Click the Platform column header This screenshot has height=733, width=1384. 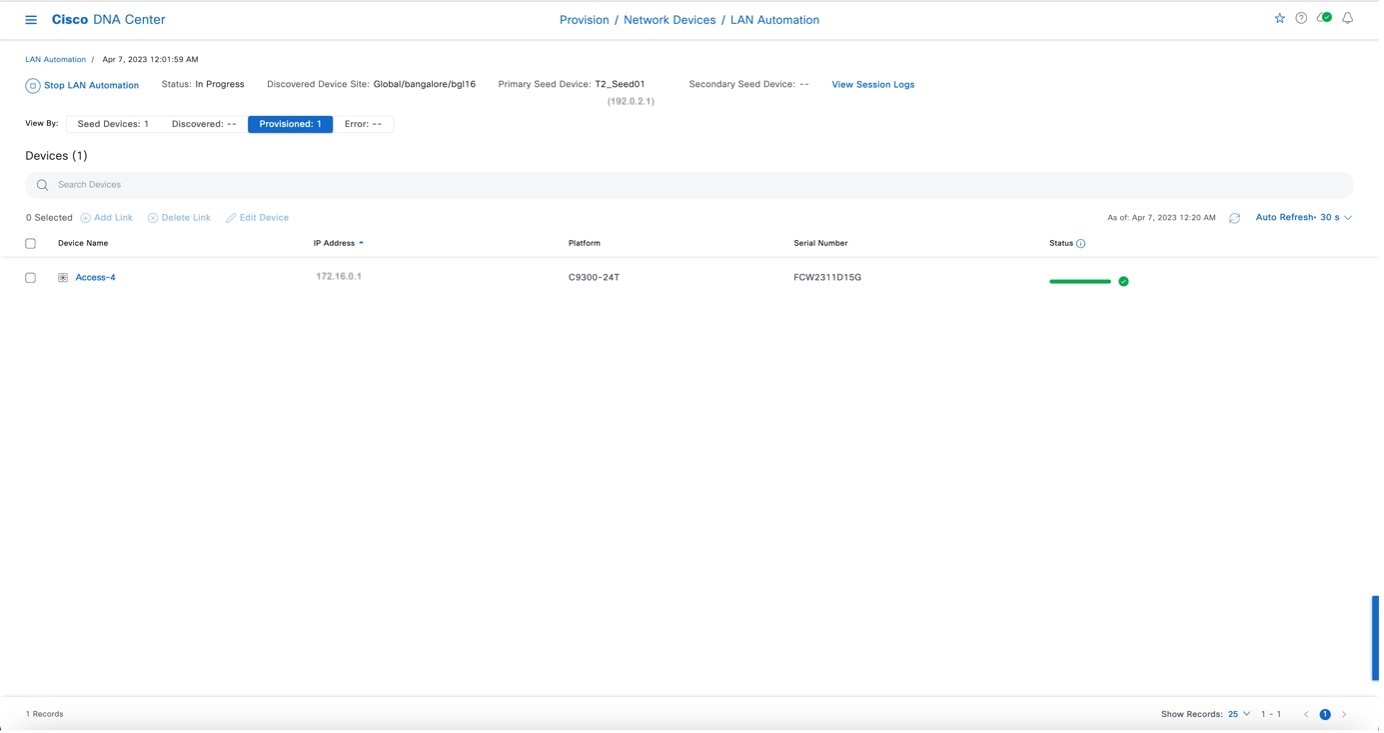(586, 244)
